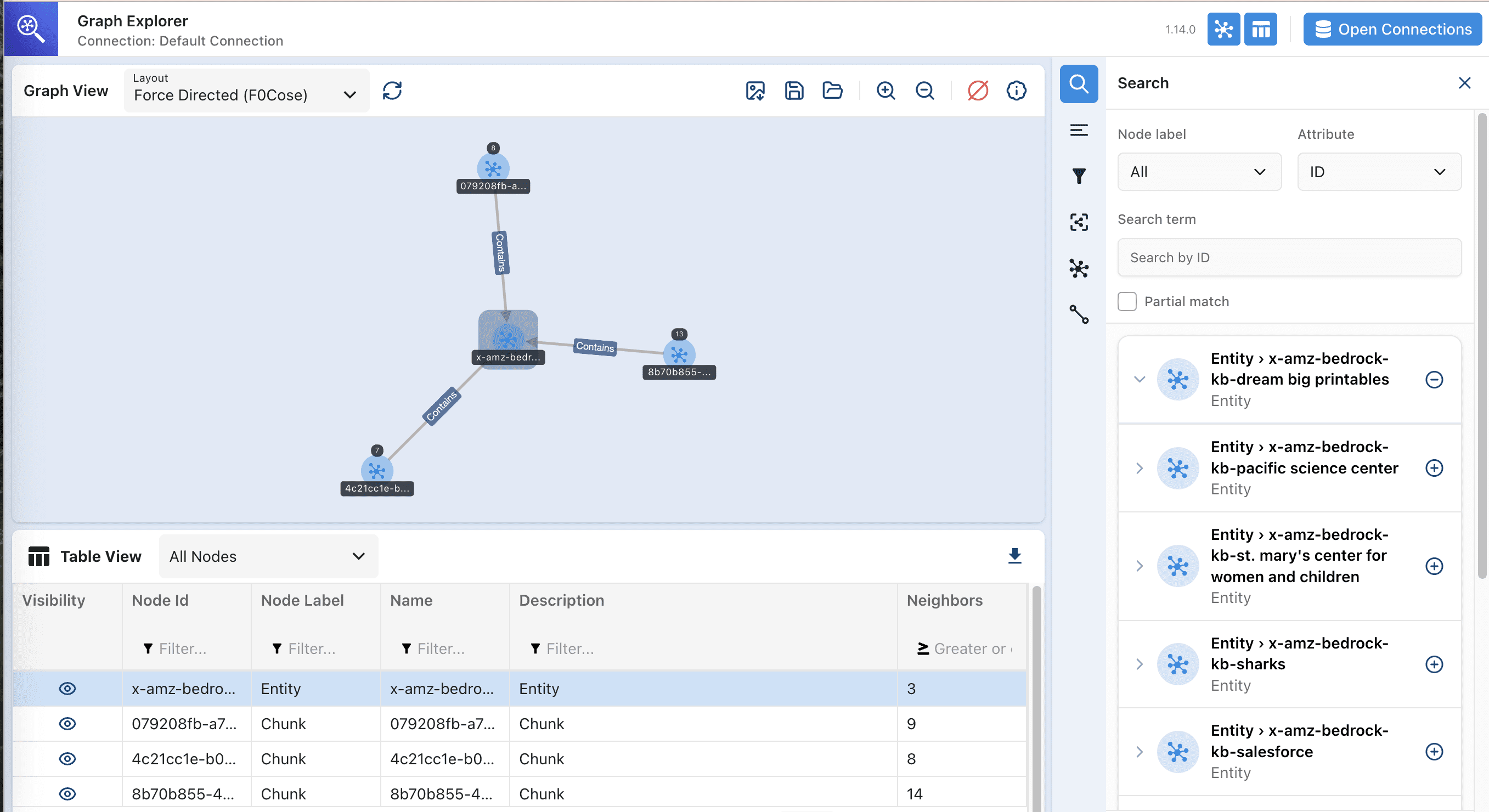Collapse the kb-dream big printables search result
This screenshot has width=1489, height=812.
pos(1140,380)
